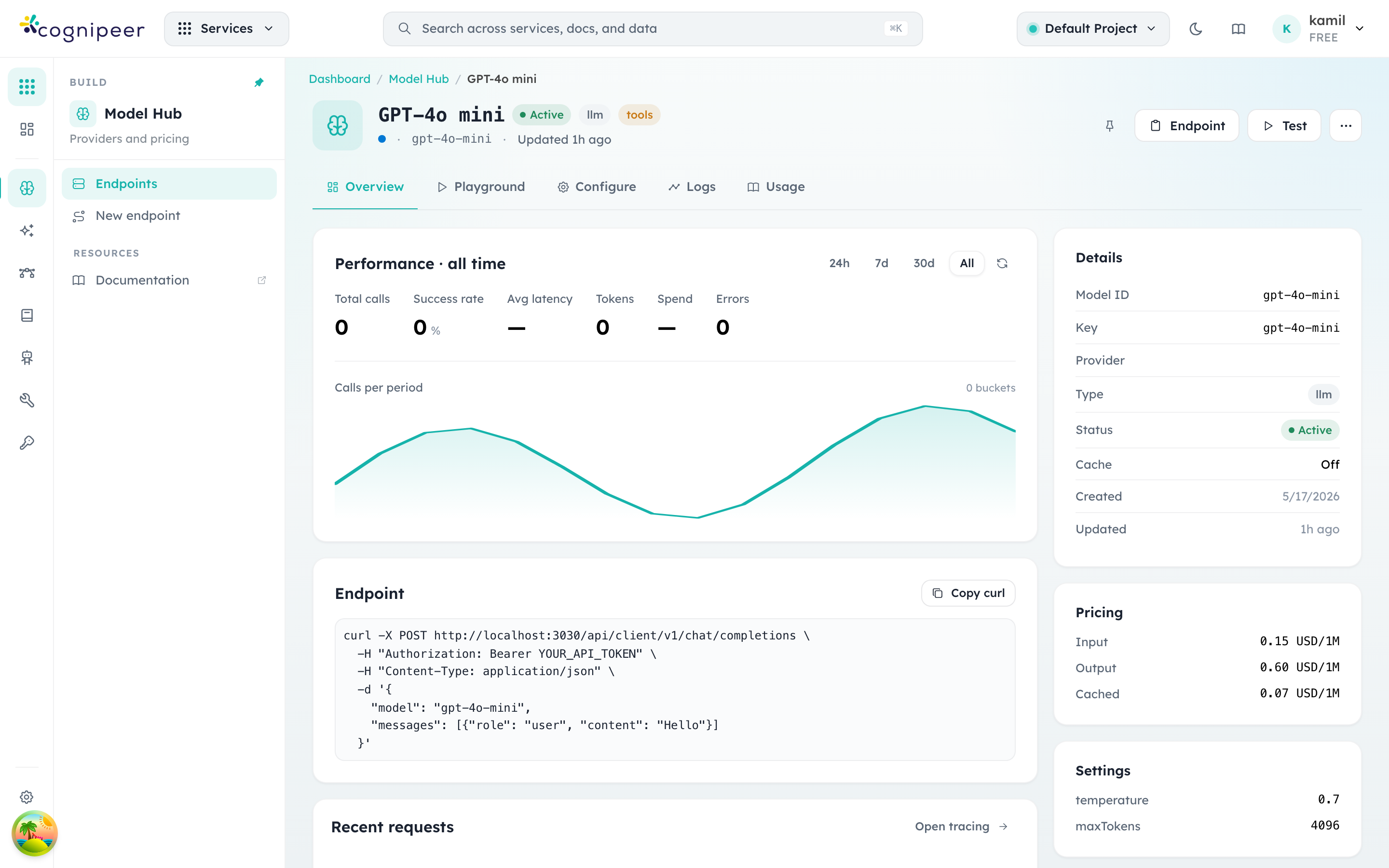Click the K user avatar circle
1389x868 pixels.
(1286, 29)
